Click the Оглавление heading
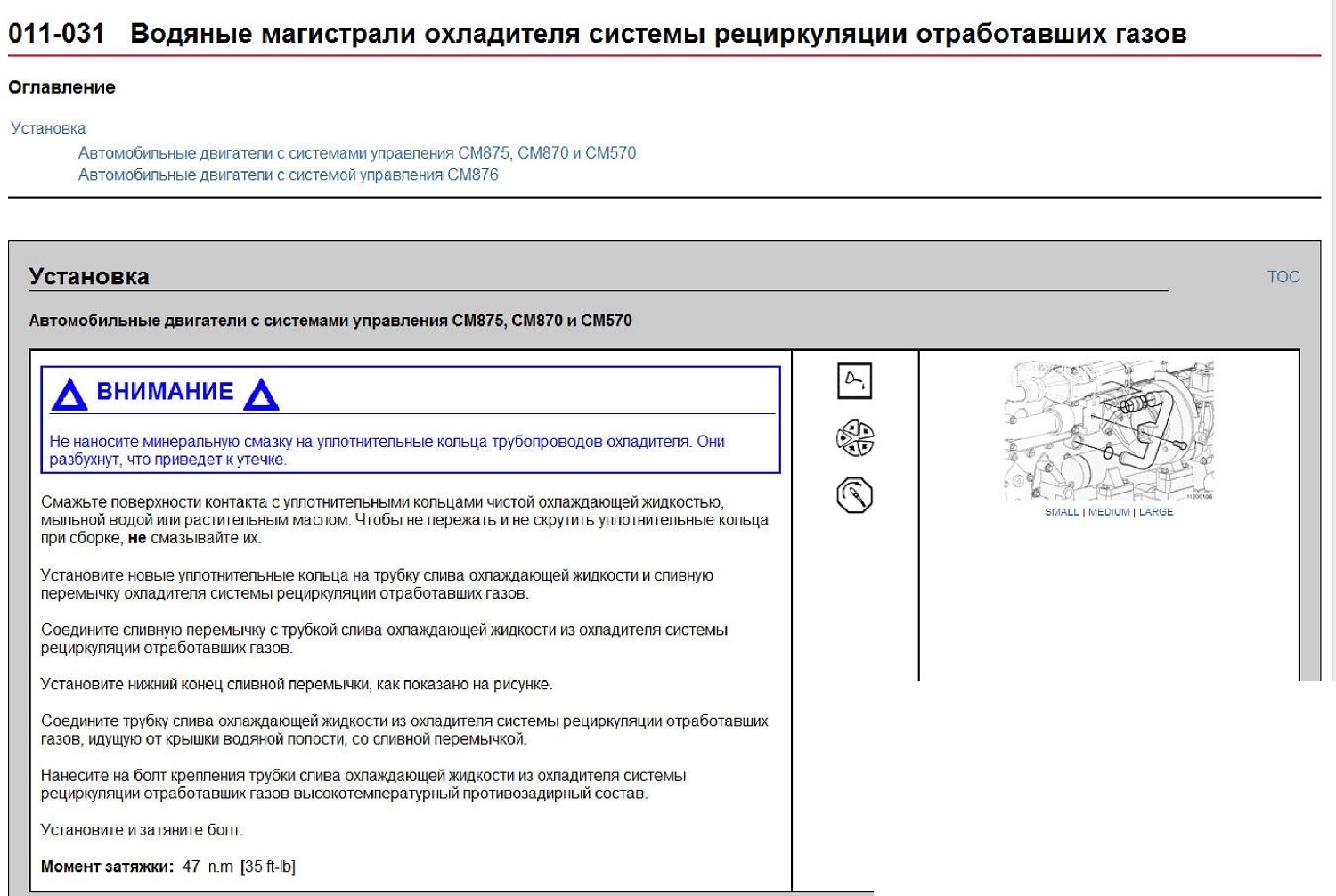 click(x=62, y=87)
